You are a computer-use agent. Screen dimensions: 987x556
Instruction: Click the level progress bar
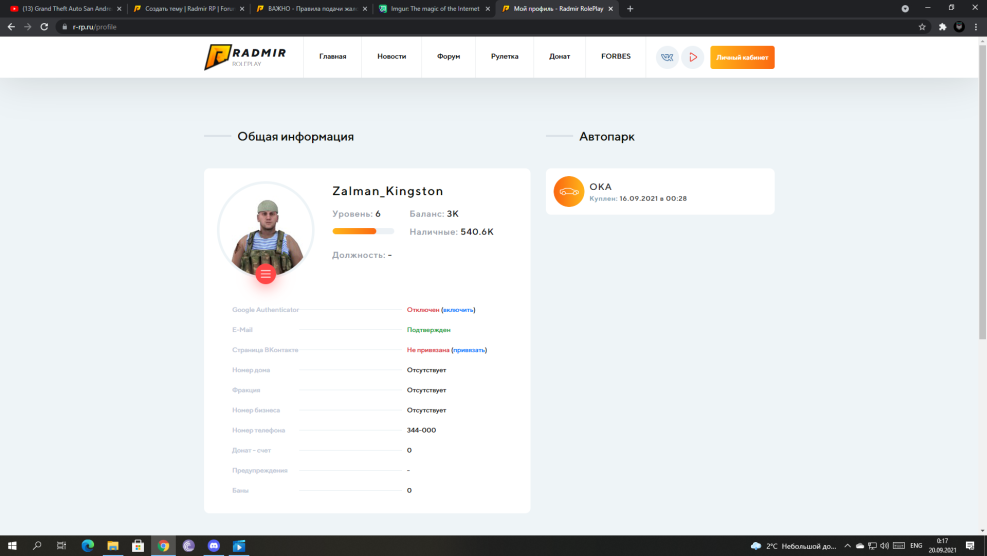point(363,232)
